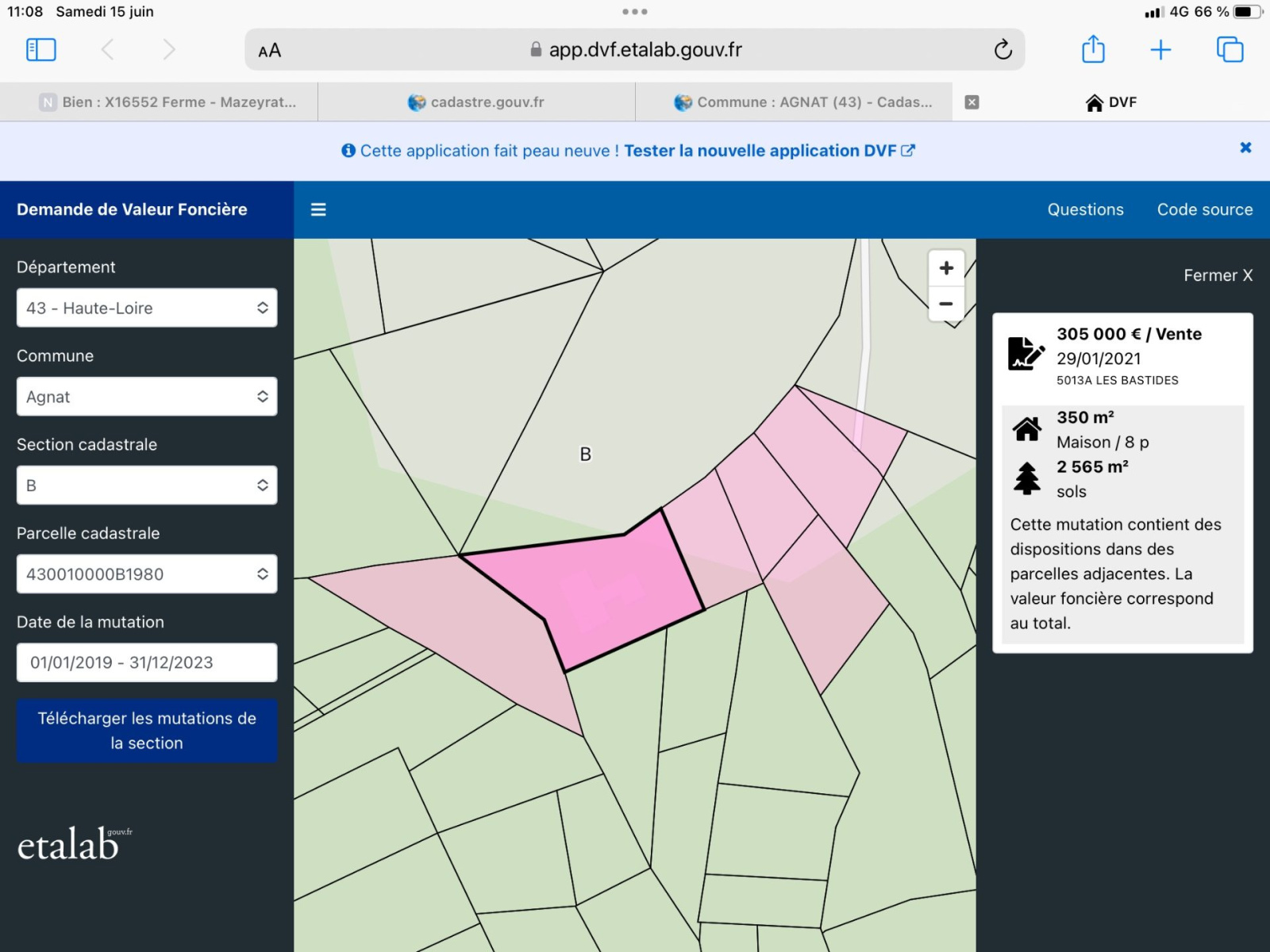This screenshot has height=952, width=1270.
Task: Zoom out on the cadastral map
Action: click(x=946, y=304)
